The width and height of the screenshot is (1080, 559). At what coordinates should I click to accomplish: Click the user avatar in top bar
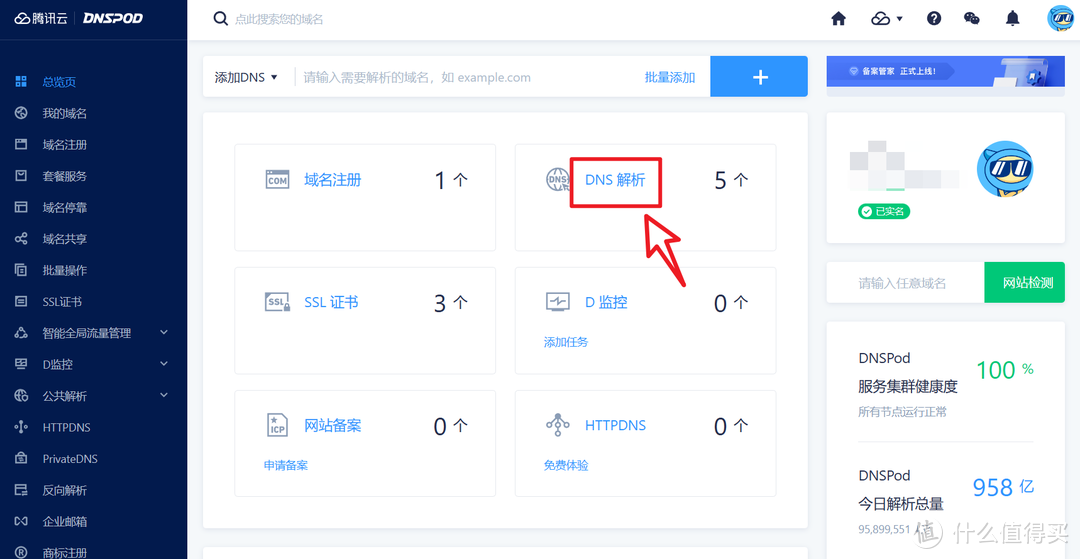point(1059,19)
